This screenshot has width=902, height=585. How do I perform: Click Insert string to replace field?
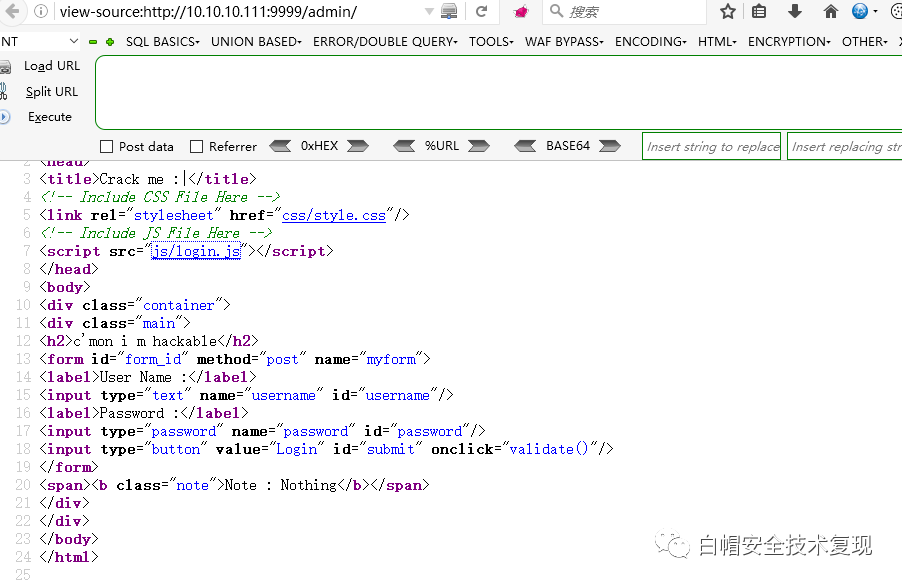(712, 146)
